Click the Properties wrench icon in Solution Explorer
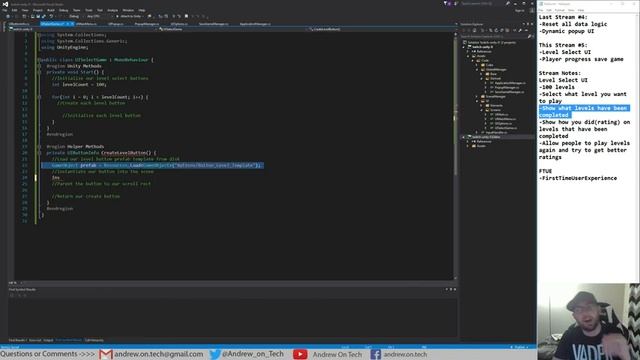The image size is (640, 360). [x=520, y=30]
